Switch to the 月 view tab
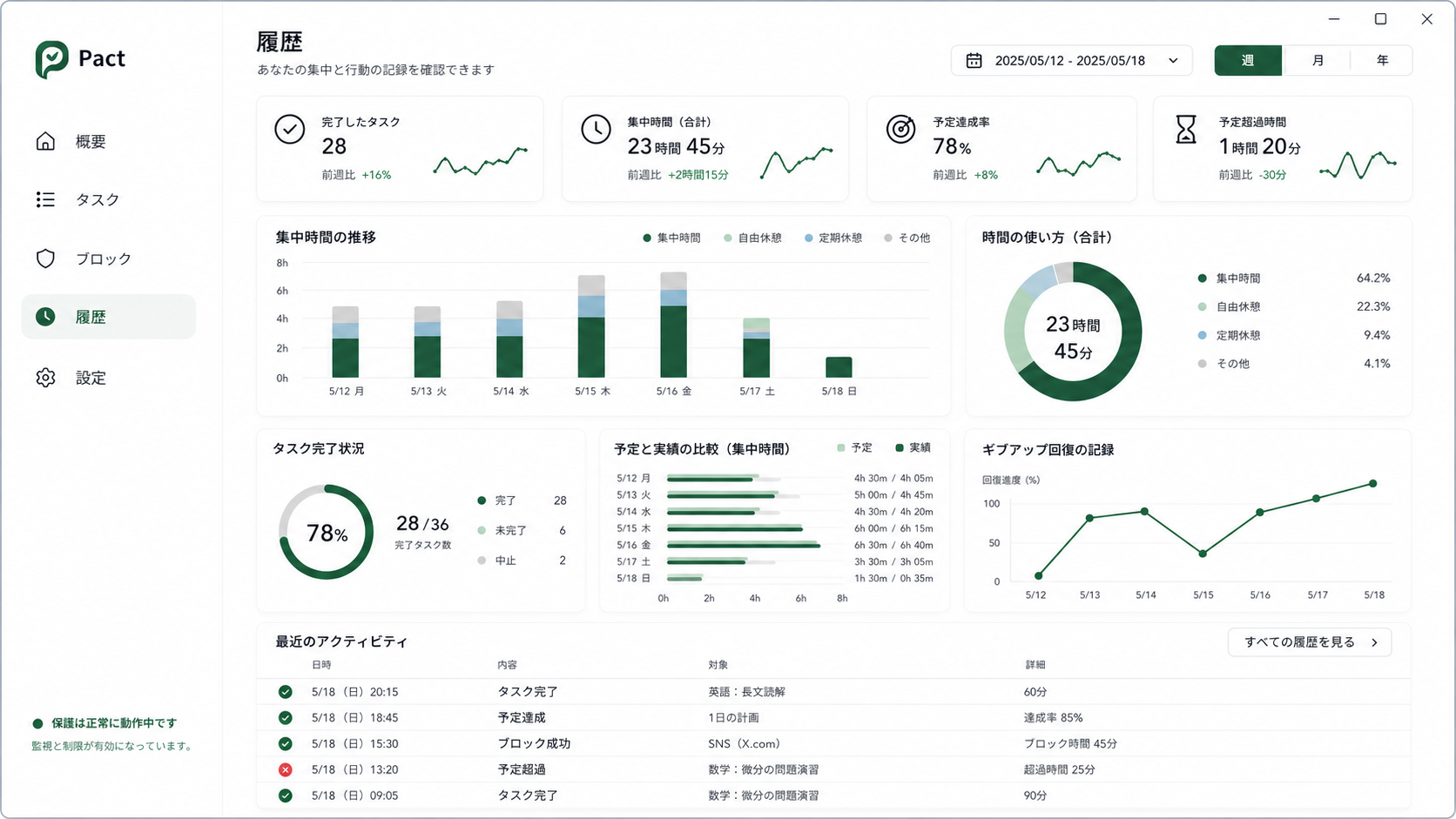 tap(1318, 61)
